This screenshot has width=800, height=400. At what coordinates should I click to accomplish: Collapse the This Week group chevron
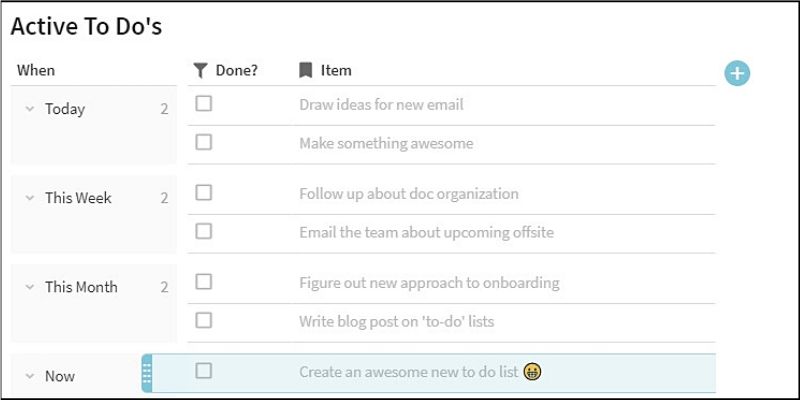(30, 198)
